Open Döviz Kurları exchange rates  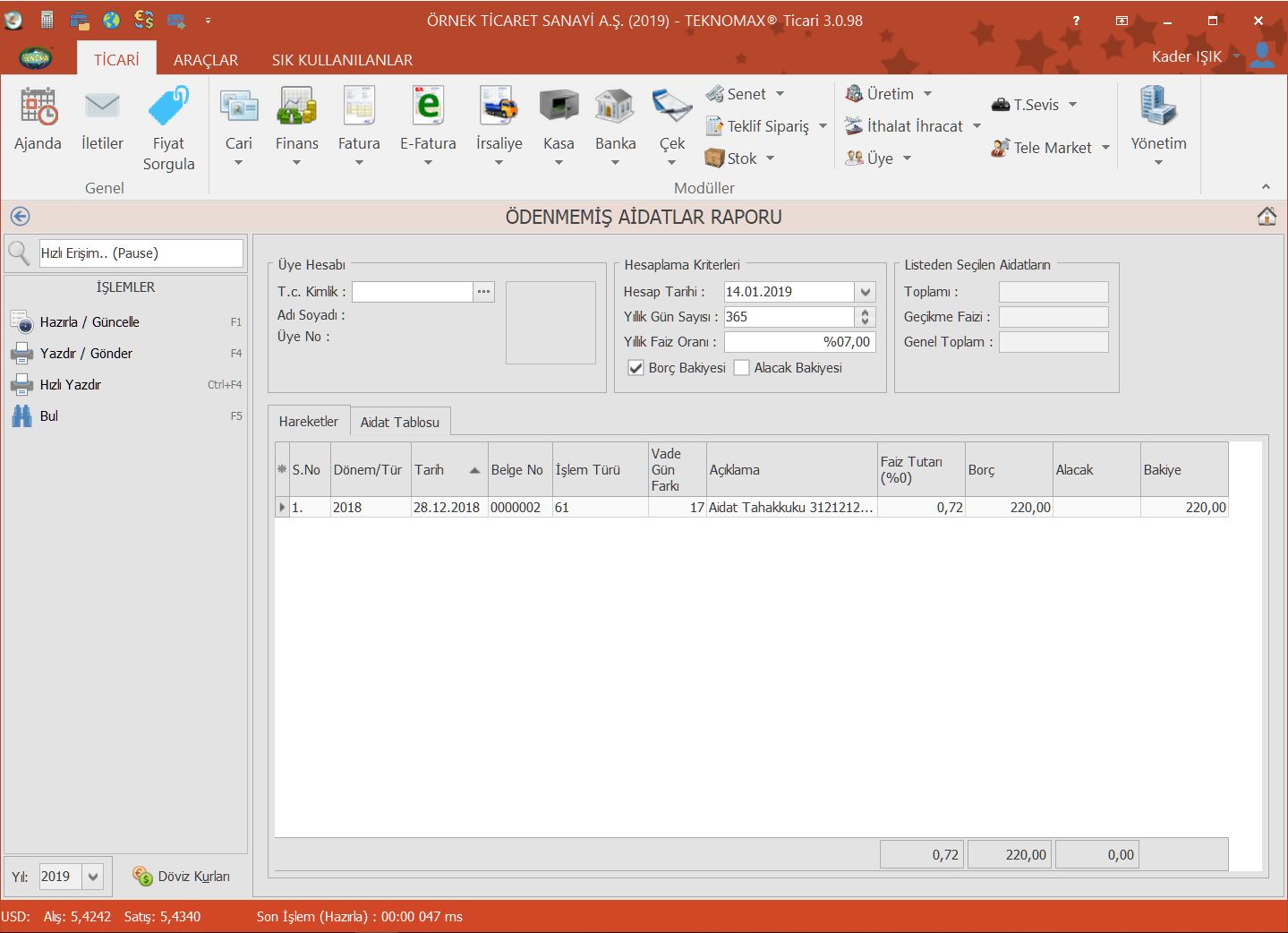tap(182, 877)
